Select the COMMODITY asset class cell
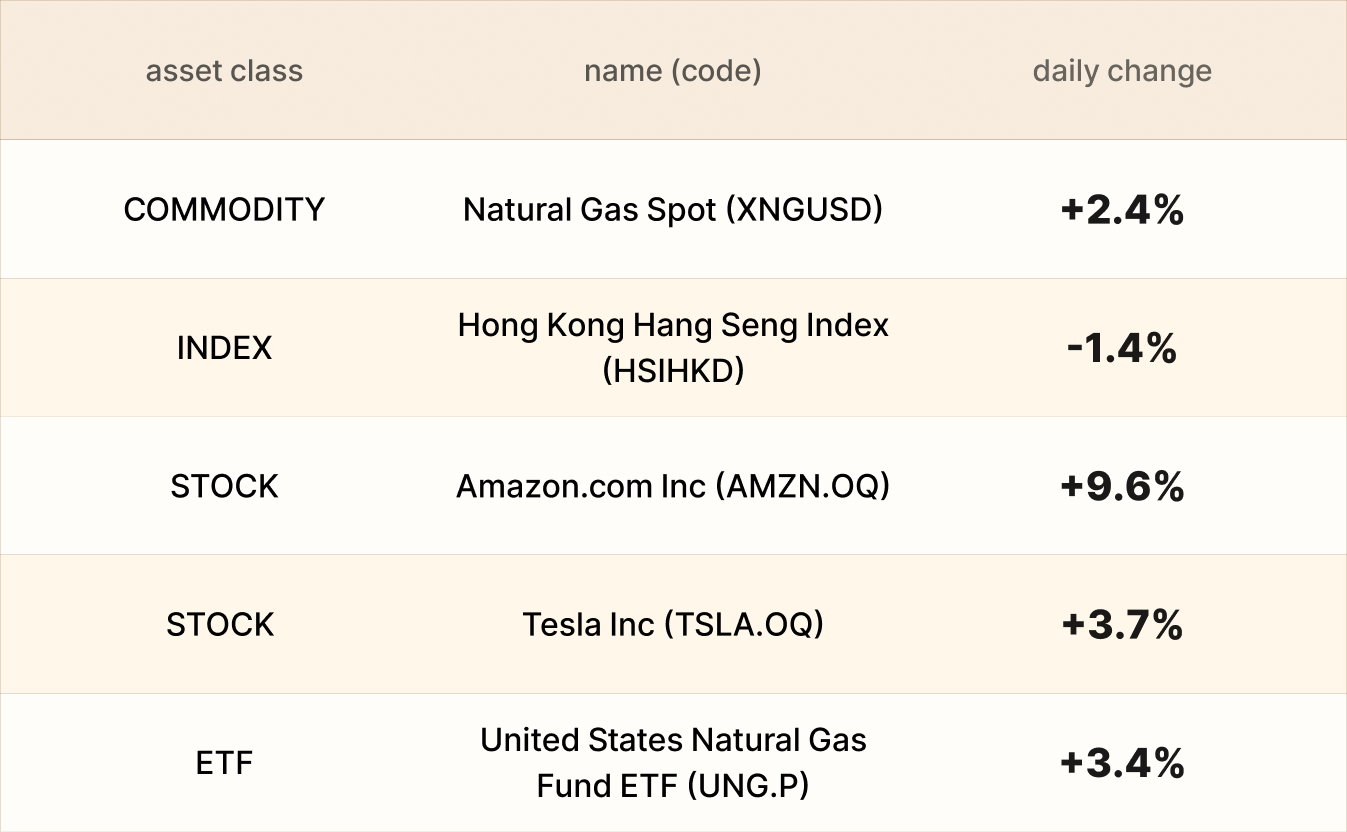This screenshot has height=832, width=1347. [x=224, y=210]
